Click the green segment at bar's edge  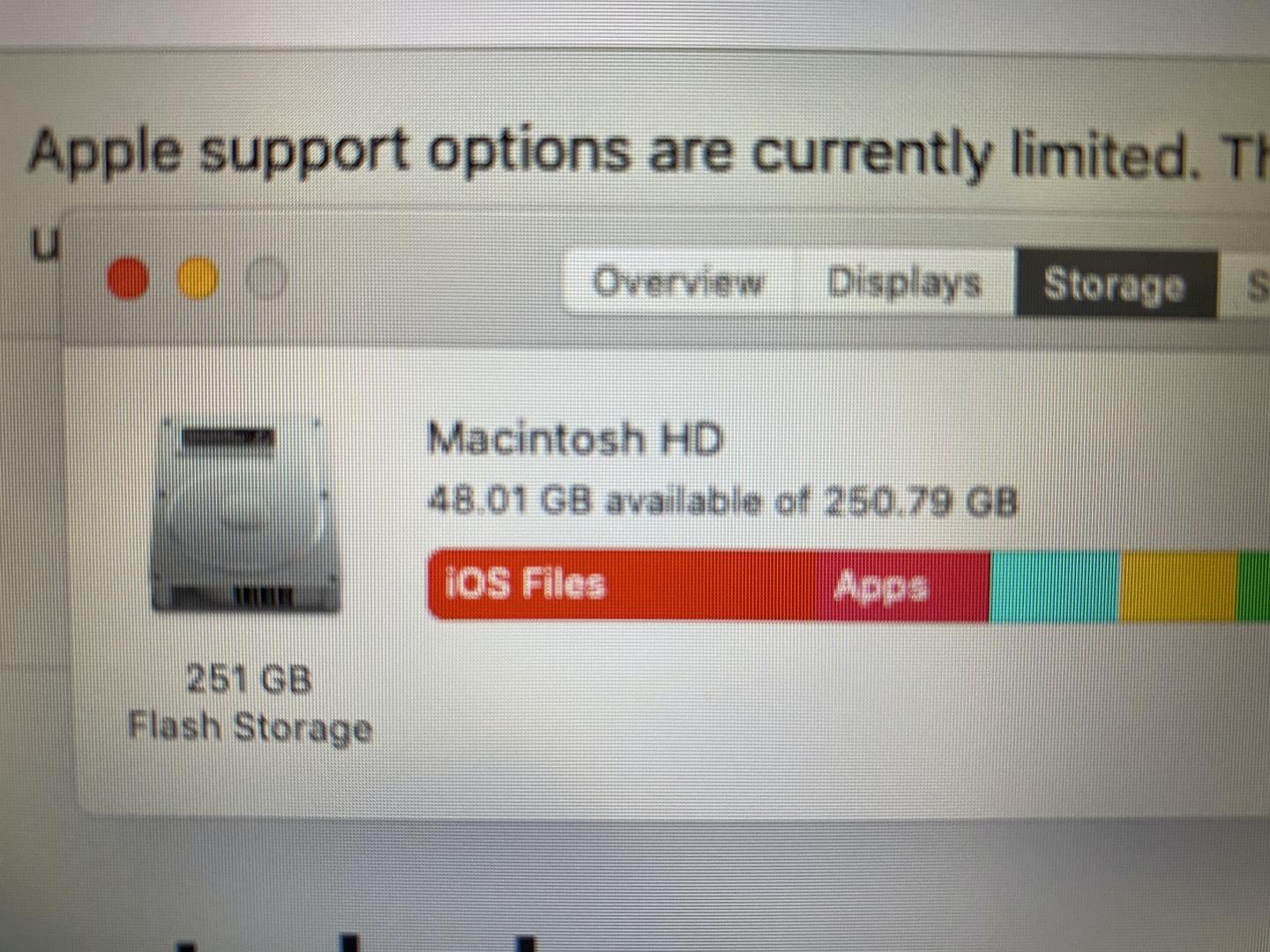[1254, 587]
